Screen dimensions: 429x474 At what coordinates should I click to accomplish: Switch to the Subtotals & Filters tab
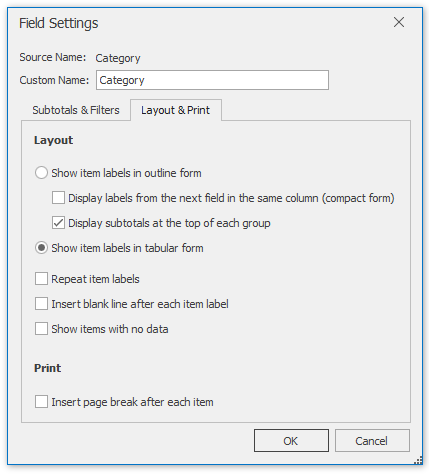(76, 110)
